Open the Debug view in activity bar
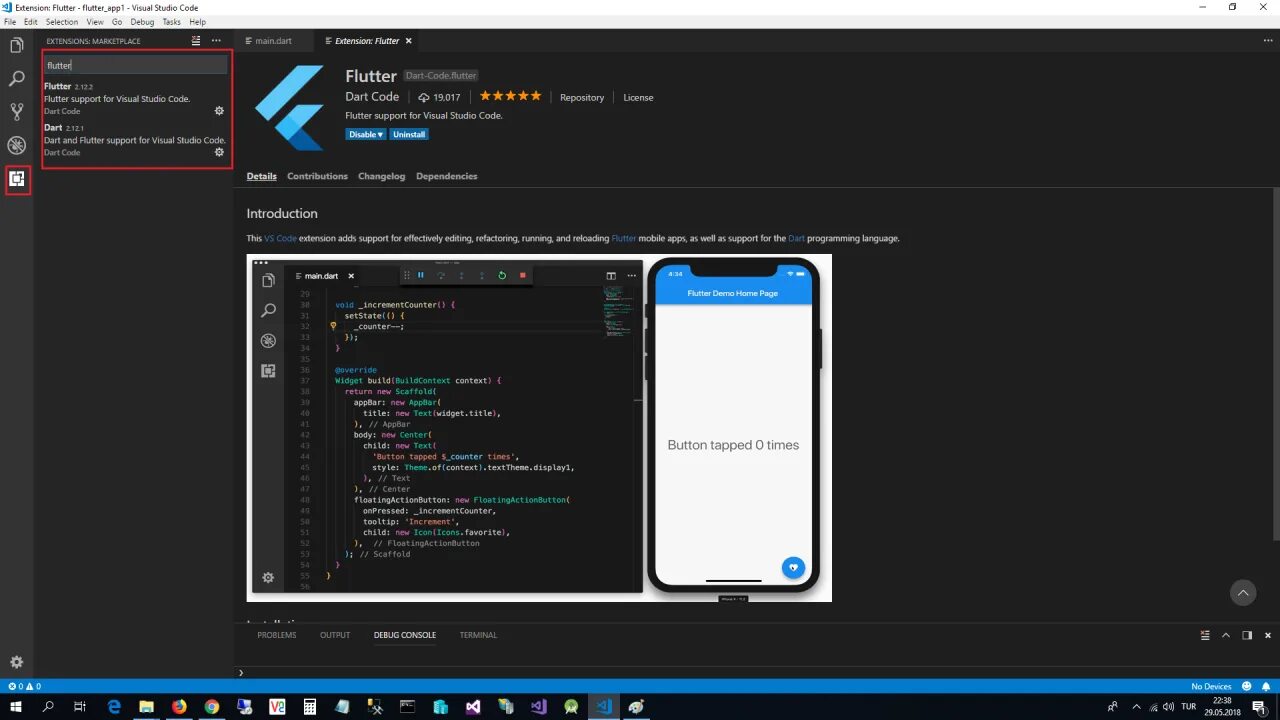The width and height of the screenshot is (1280, 720). (x=16, y=146)
